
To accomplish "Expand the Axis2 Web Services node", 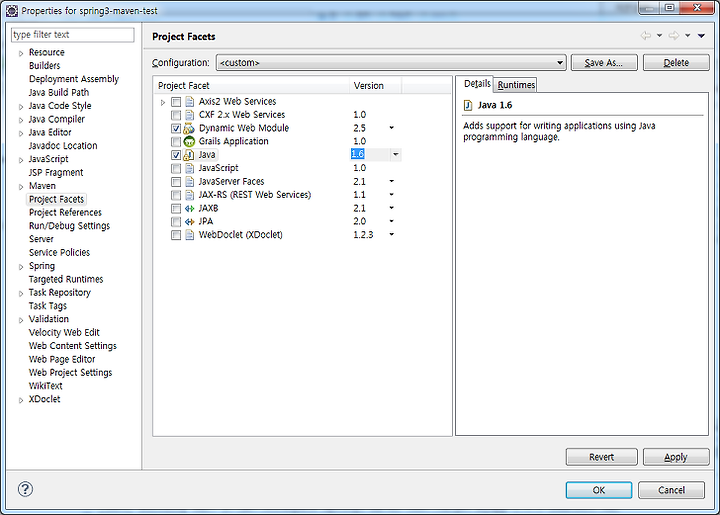I will (x=163, y=102).
